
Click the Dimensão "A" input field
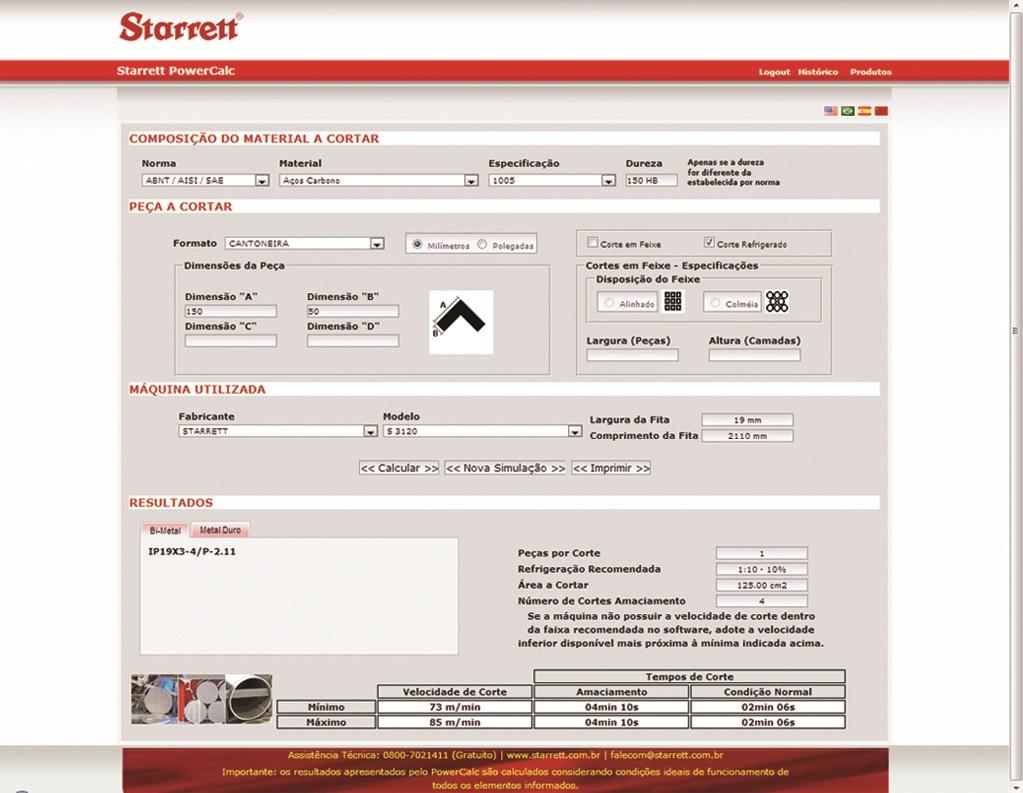230,311
